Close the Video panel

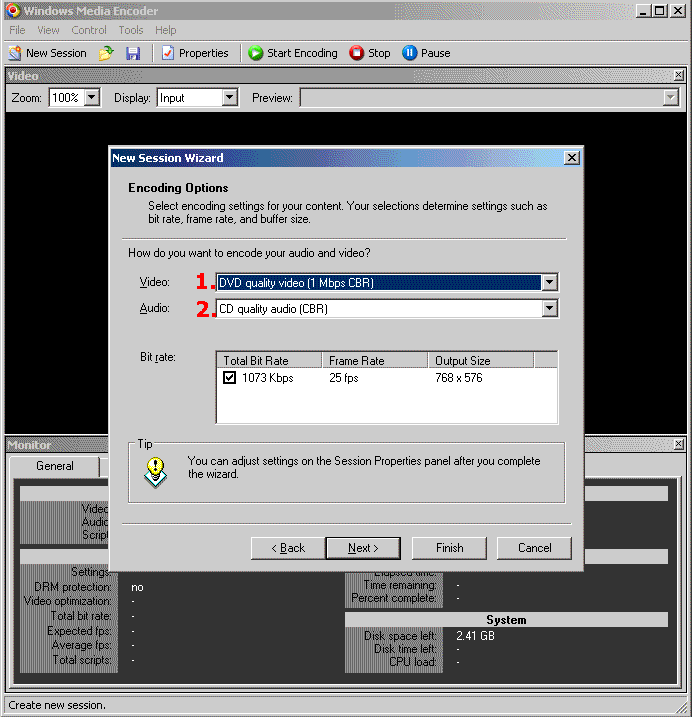coord(679,75)
